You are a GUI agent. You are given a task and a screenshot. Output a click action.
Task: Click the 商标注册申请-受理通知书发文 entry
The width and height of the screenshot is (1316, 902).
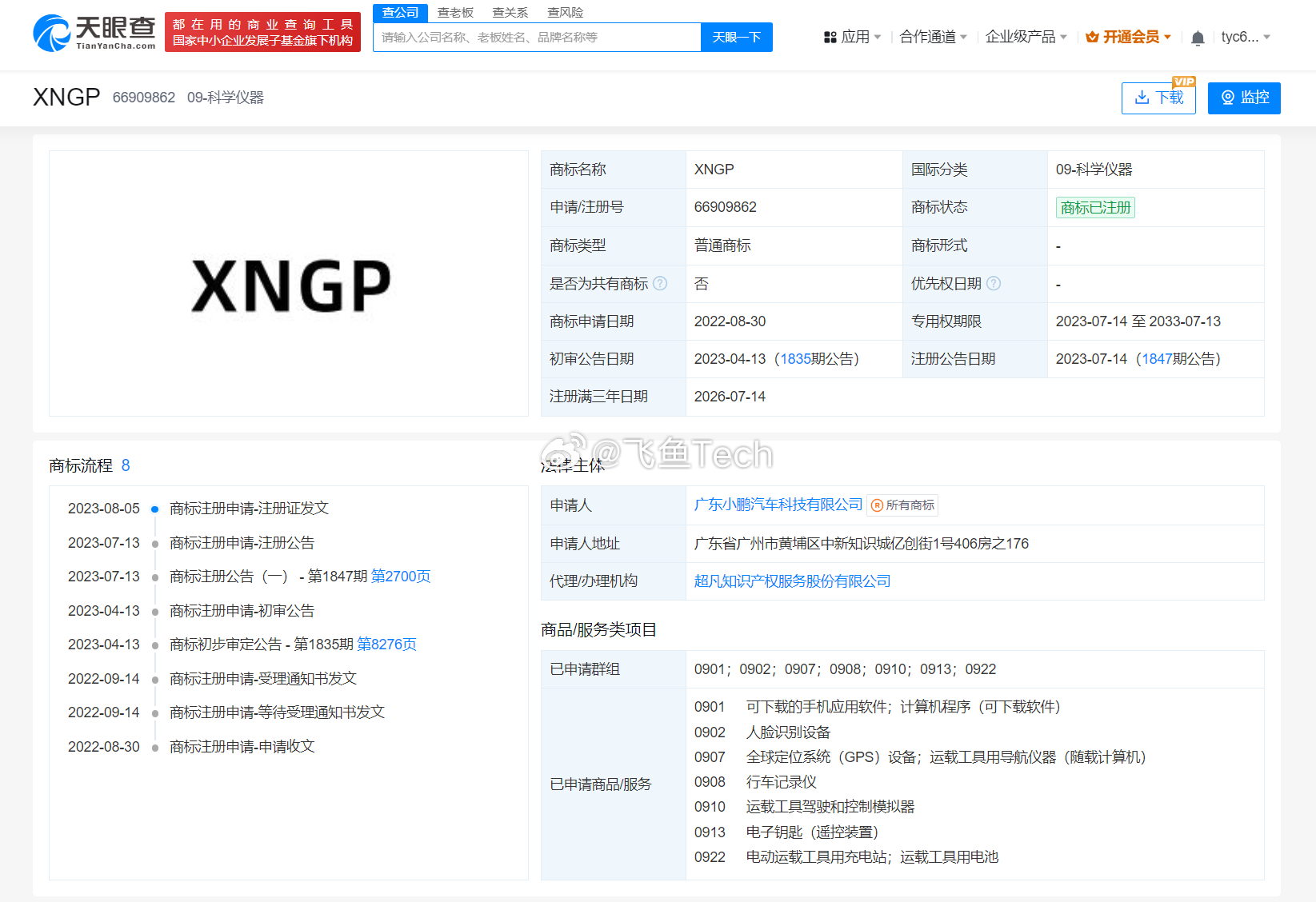point(263,679)
